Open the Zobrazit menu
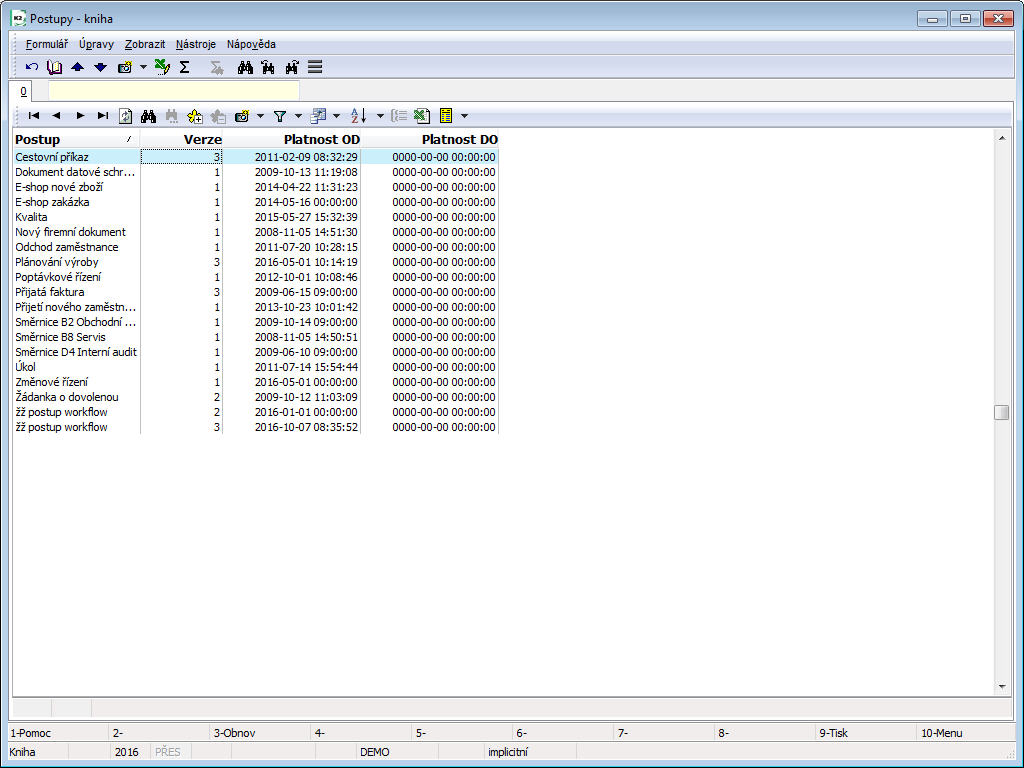Screen dimensions: 1024x768 [144, 44]
